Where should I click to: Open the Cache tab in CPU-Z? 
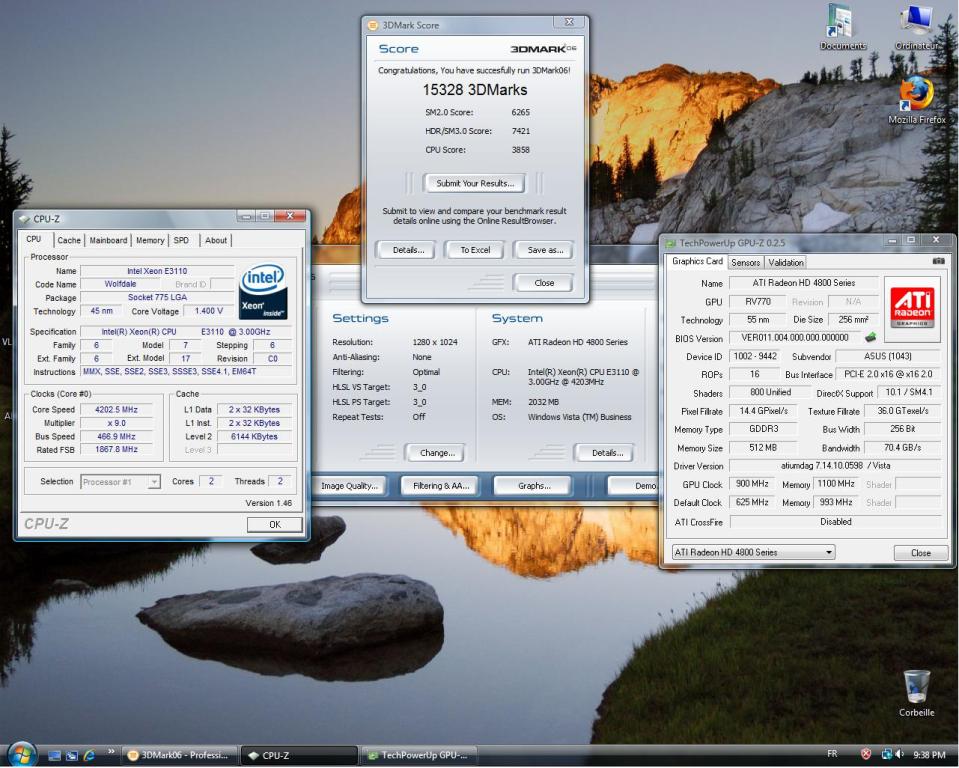(x=68, y=240)
